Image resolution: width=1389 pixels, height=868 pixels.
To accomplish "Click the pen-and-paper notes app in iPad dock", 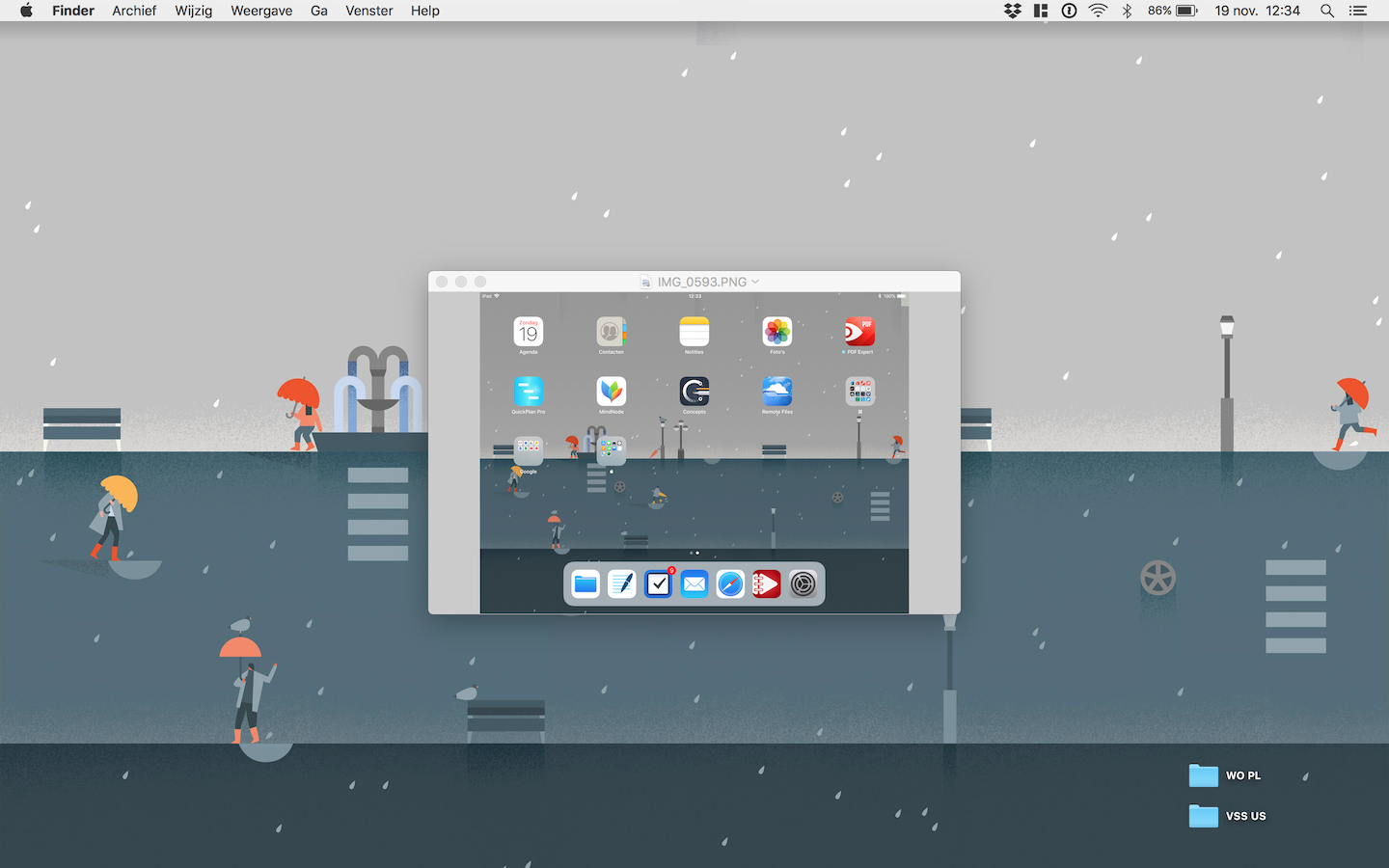I will (x=622, y=583).
